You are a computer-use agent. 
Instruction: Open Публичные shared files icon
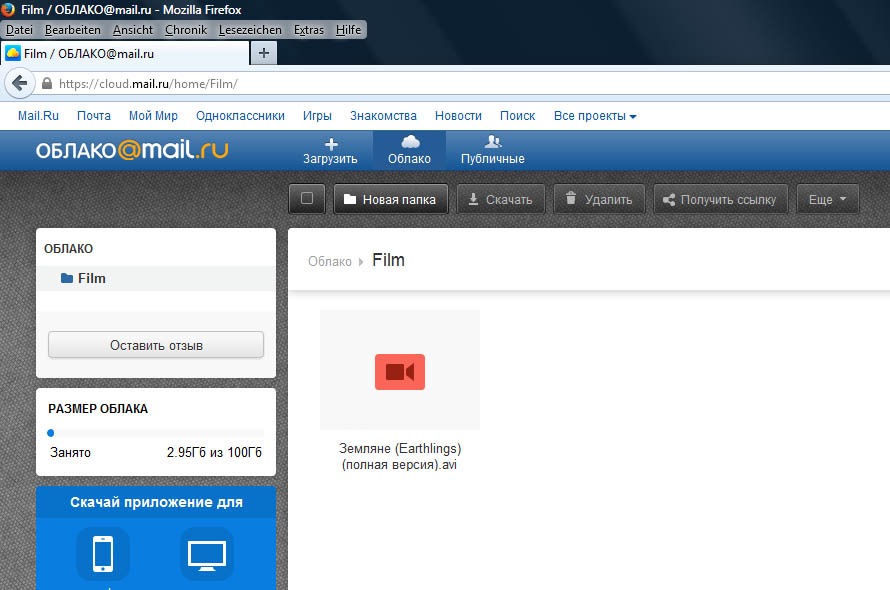(x=492, y=143)
